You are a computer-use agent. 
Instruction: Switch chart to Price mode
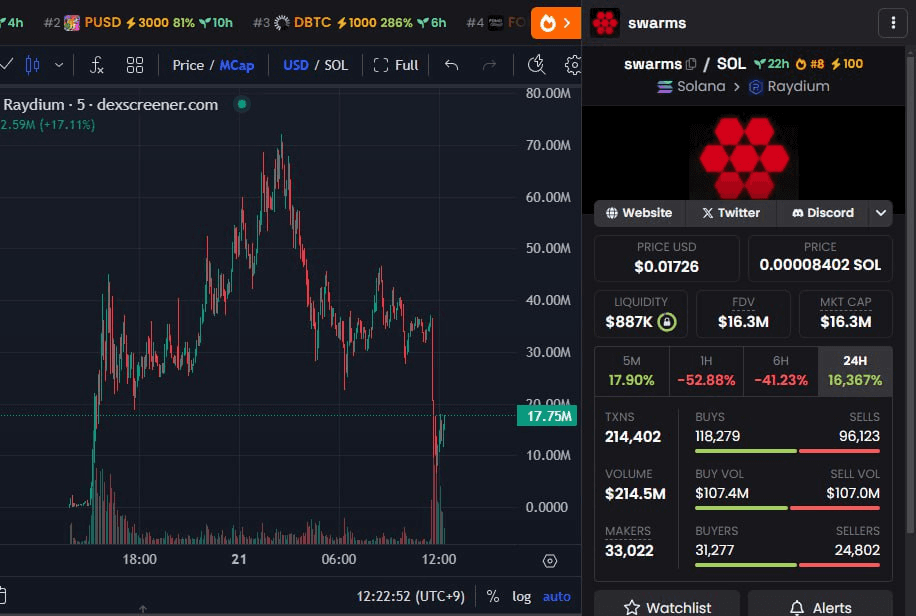pos(188,65)
